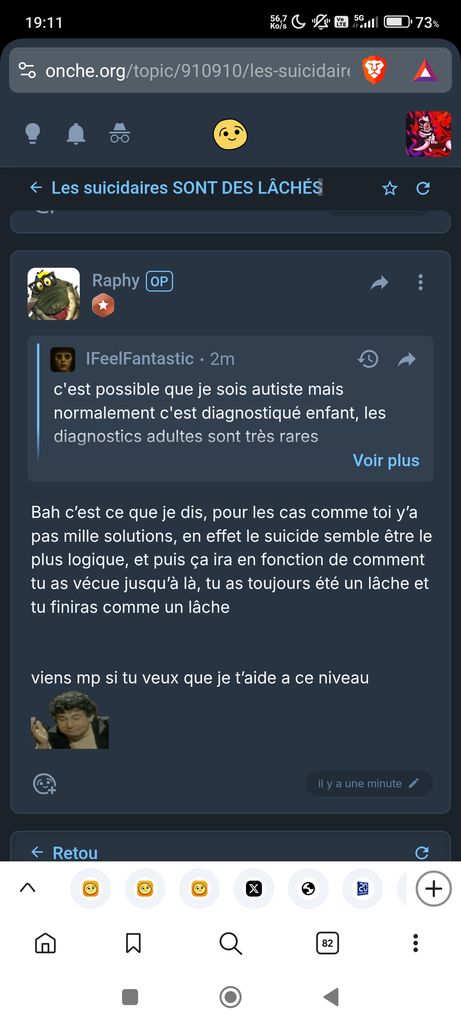This screenshot has width=461, height=1024.
Task: Click the yellow smiley site logo
Action: point(230,133)
